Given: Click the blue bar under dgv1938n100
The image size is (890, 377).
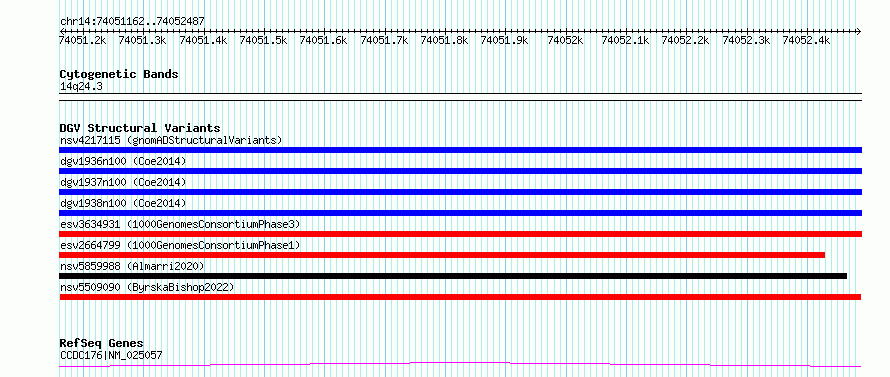Looking at the screenshot, I should pos(460,213).
